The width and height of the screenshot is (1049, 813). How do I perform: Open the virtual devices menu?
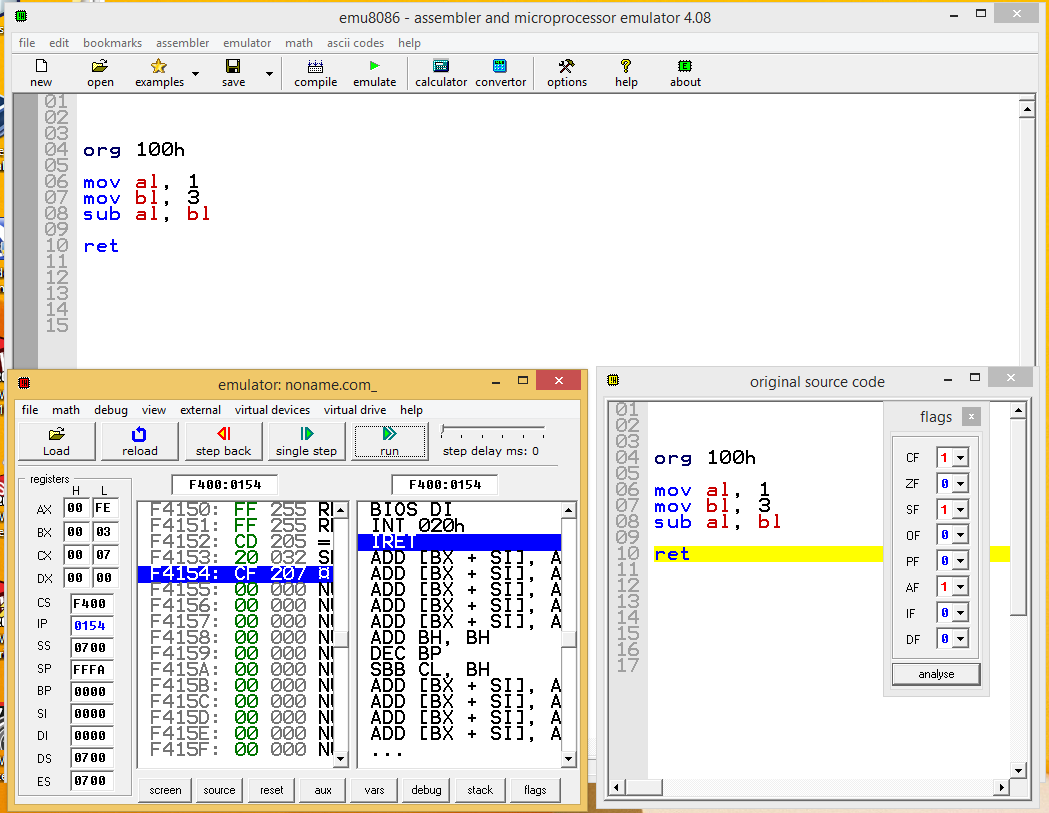point(272,410)
